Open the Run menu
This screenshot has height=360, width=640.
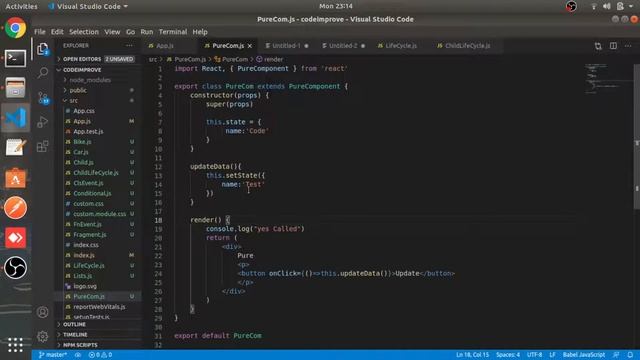tap(147, 32)
